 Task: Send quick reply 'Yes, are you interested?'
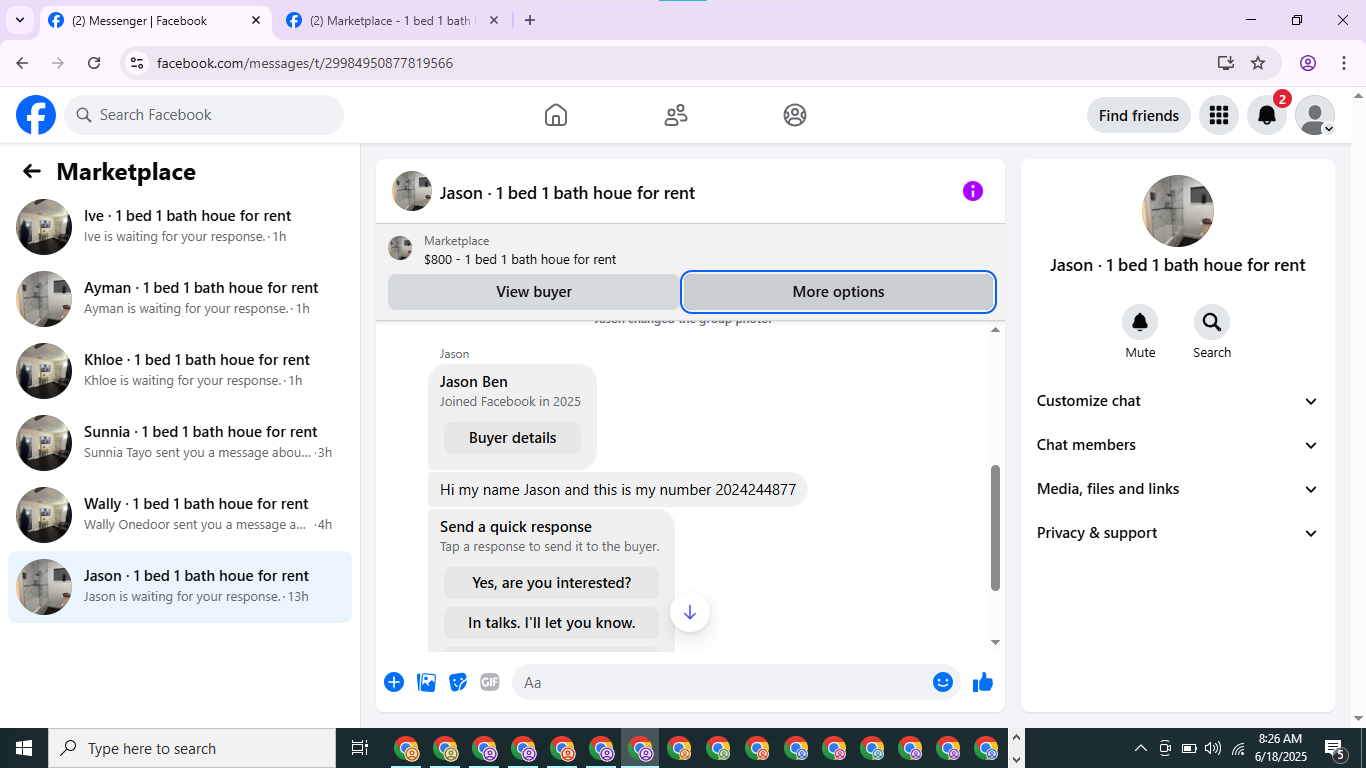[x=552, y=583]
